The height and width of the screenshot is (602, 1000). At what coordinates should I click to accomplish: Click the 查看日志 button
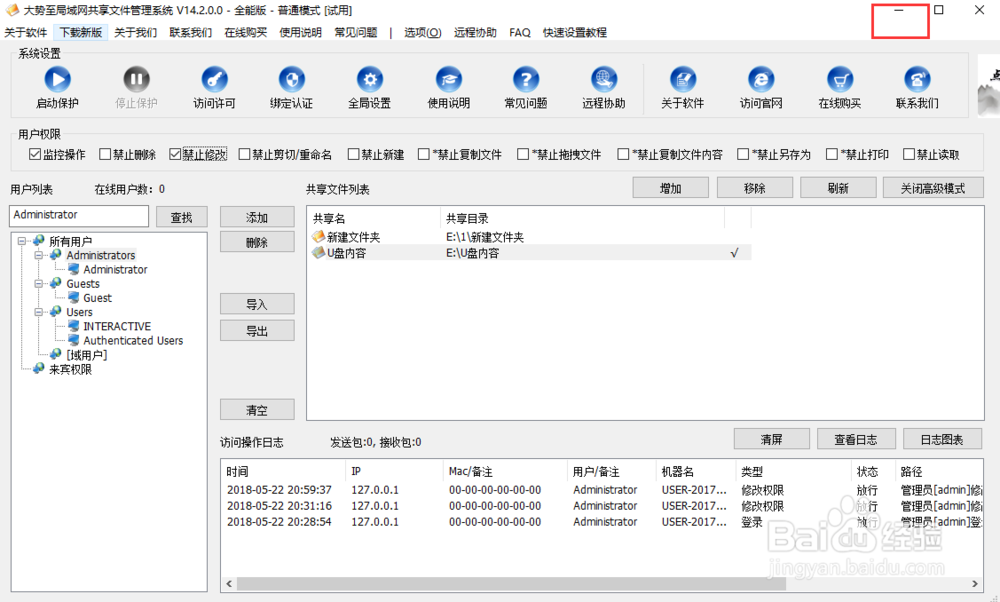856,438
